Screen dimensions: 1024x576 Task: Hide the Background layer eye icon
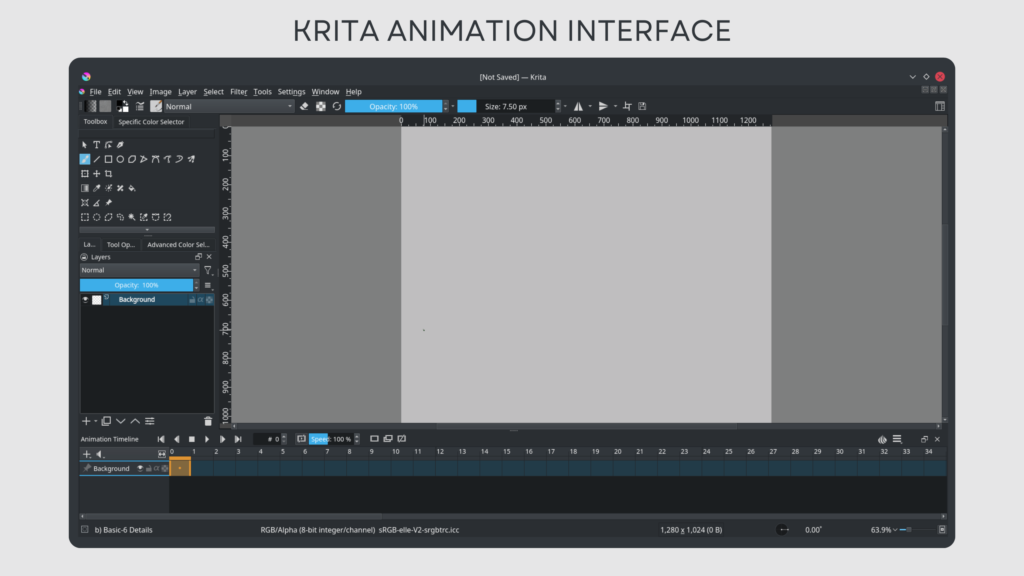pos(85,299)
